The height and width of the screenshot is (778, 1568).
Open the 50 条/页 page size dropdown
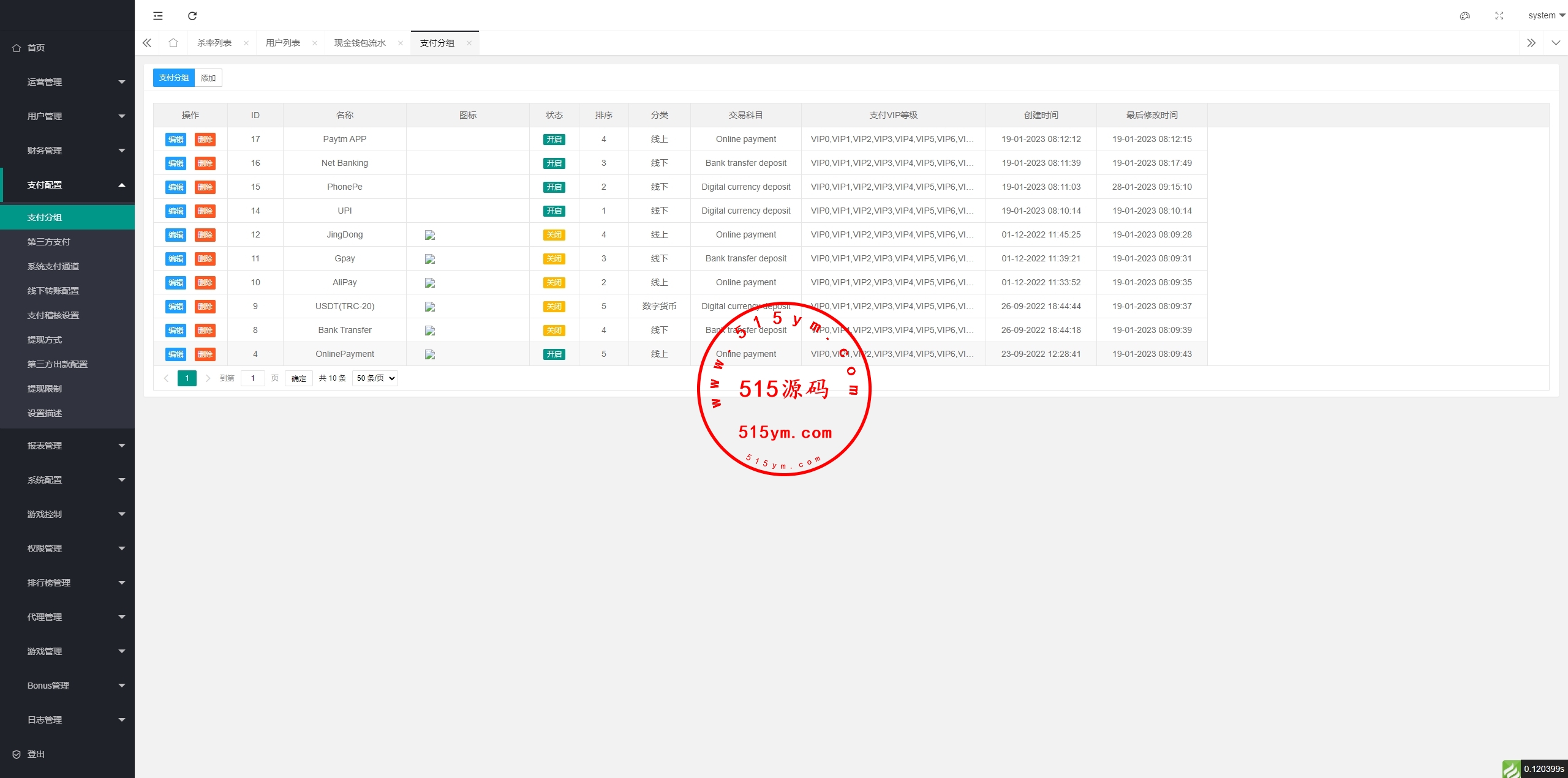(375, 378)
